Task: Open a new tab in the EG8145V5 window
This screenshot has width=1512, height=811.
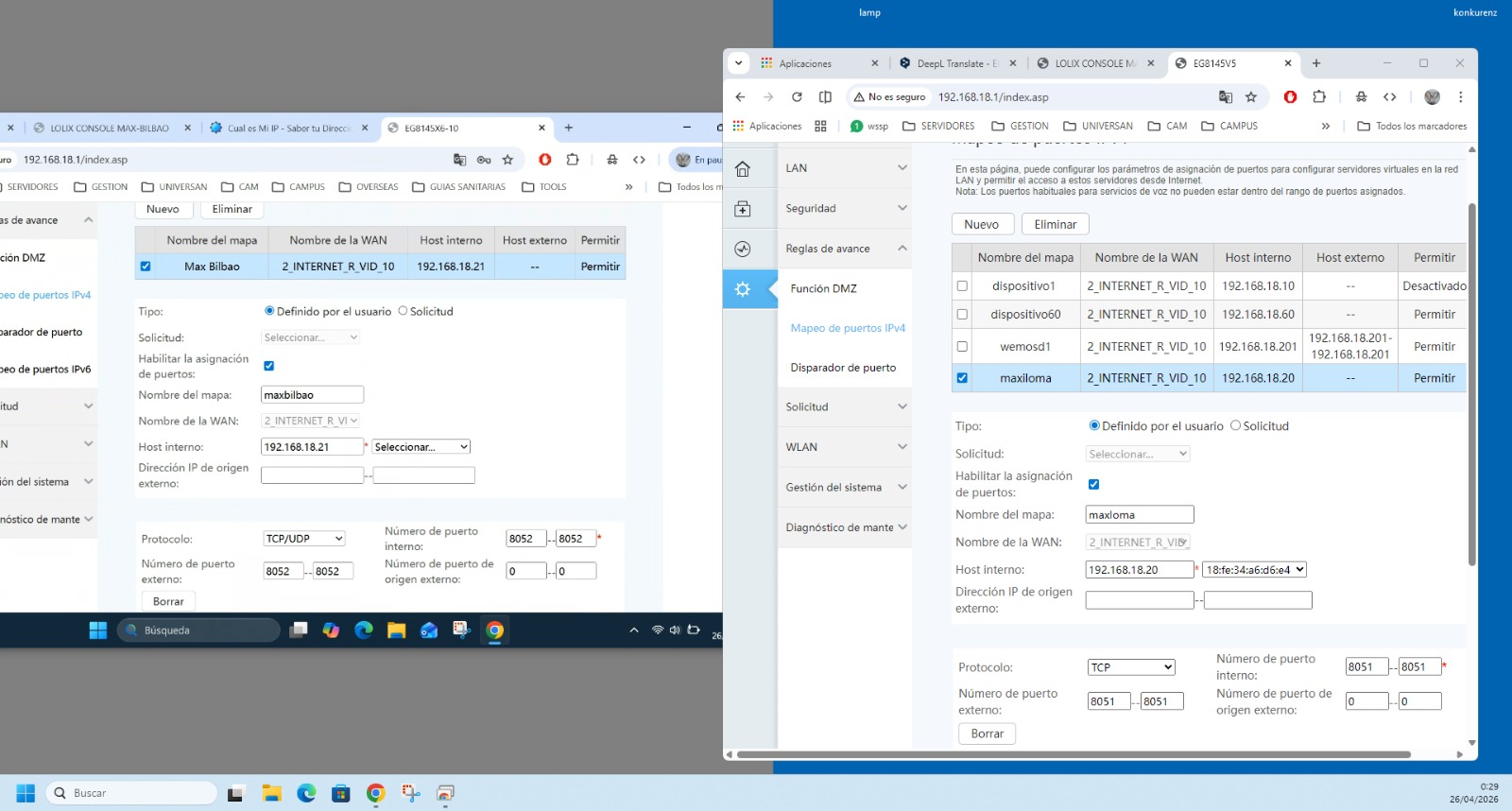Action: click(1316, 63)
